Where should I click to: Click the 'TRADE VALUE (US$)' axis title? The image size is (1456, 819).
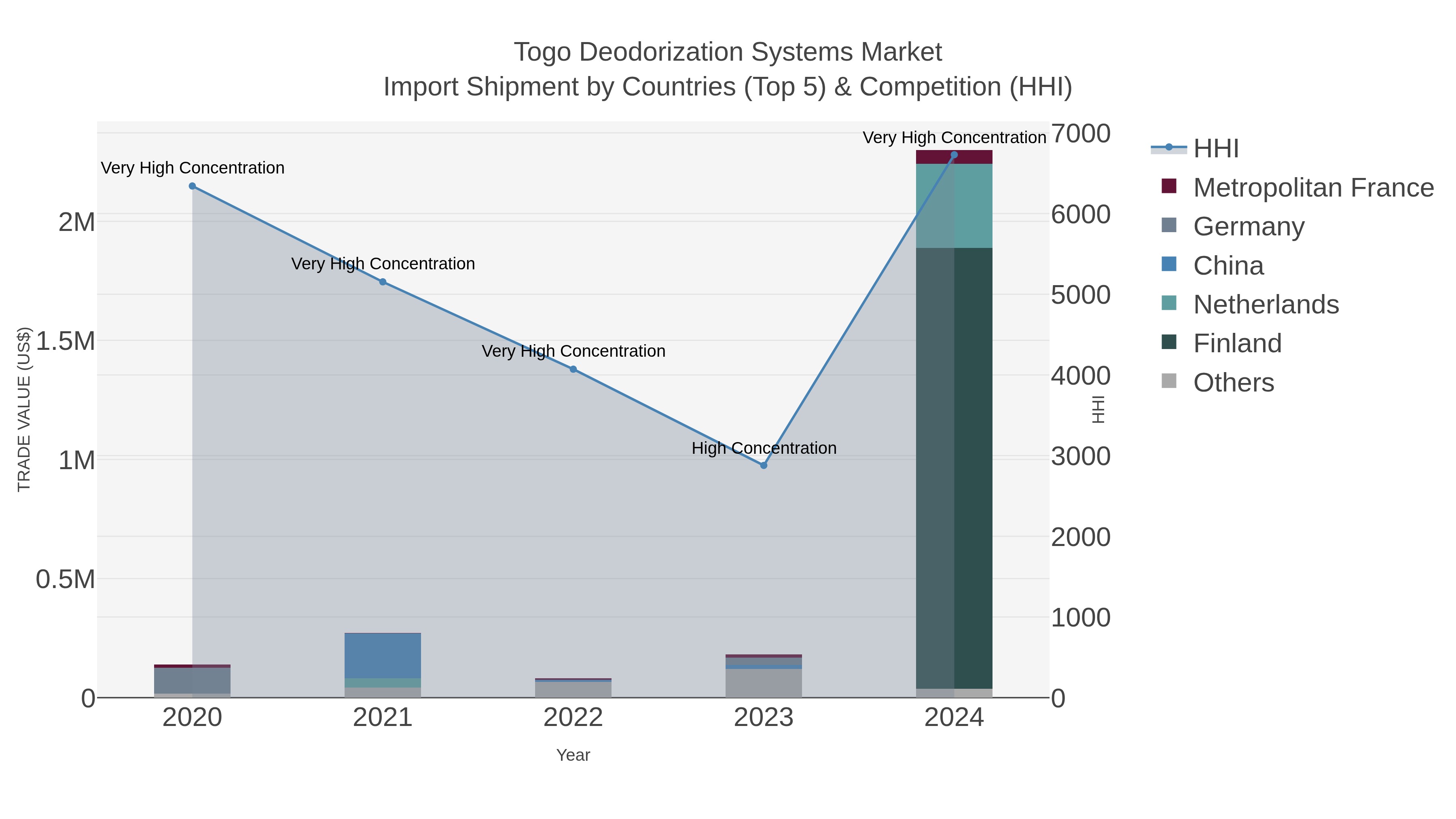[x=24, y=409]
